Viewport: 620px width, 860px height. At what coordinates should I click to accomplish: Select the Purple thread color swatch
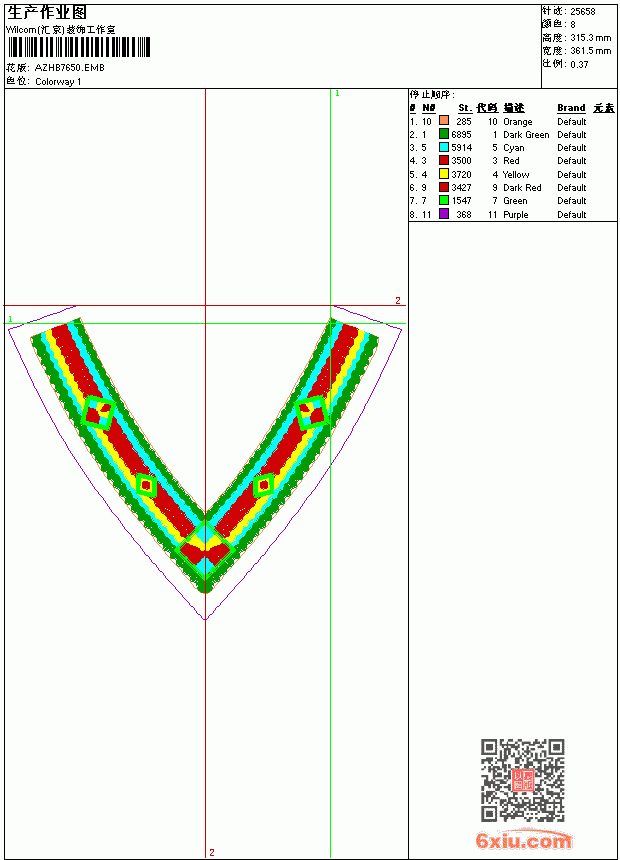coord(444,214)
